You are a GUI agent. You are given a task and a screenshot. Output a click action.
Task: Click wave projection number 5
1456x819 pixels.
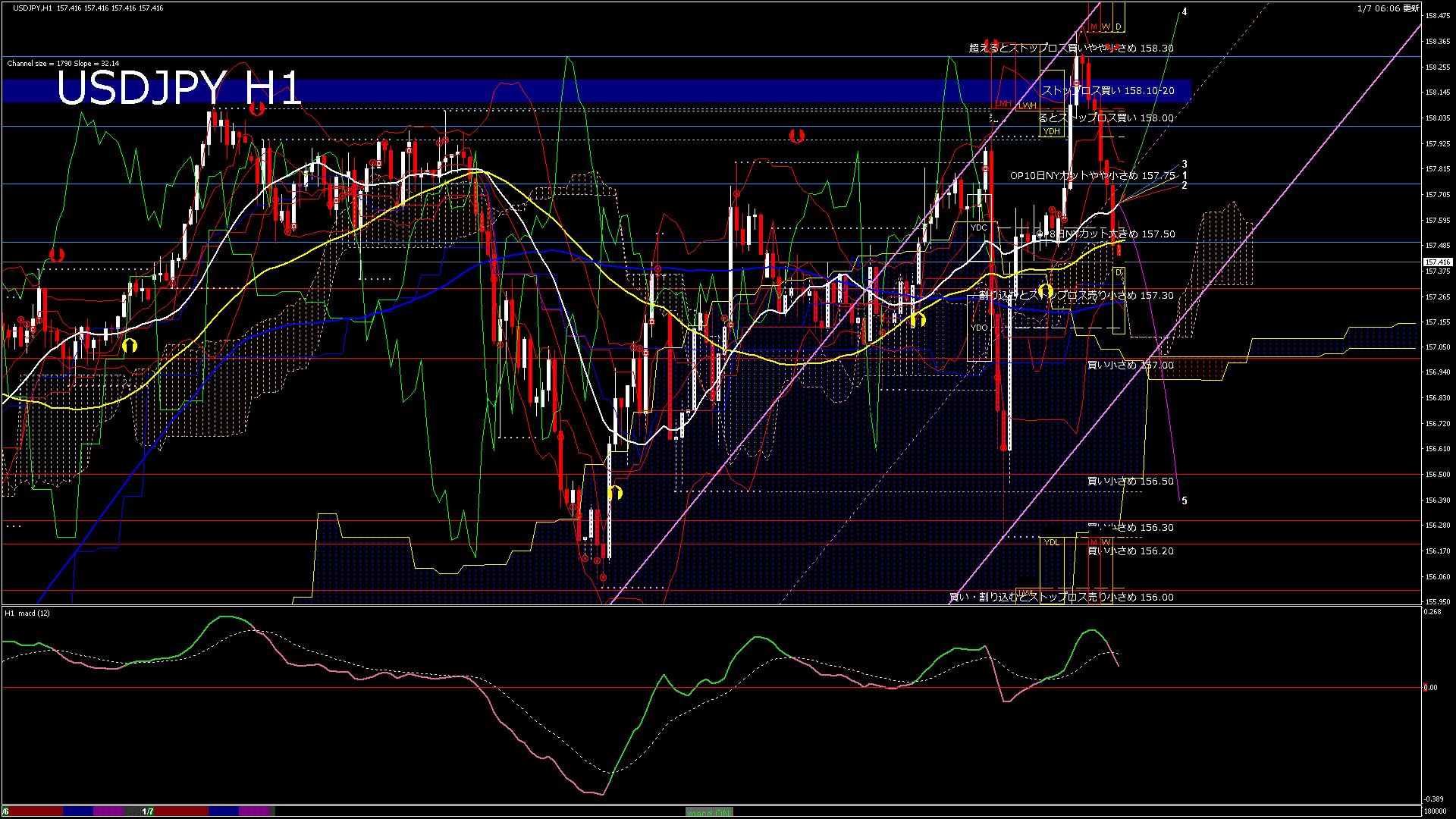coord(1185,501)
